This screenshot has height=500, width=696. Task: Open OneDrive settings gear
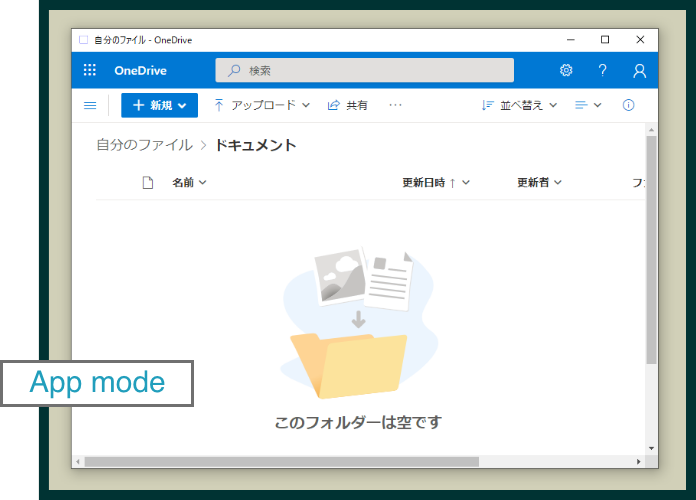[566, 70]
